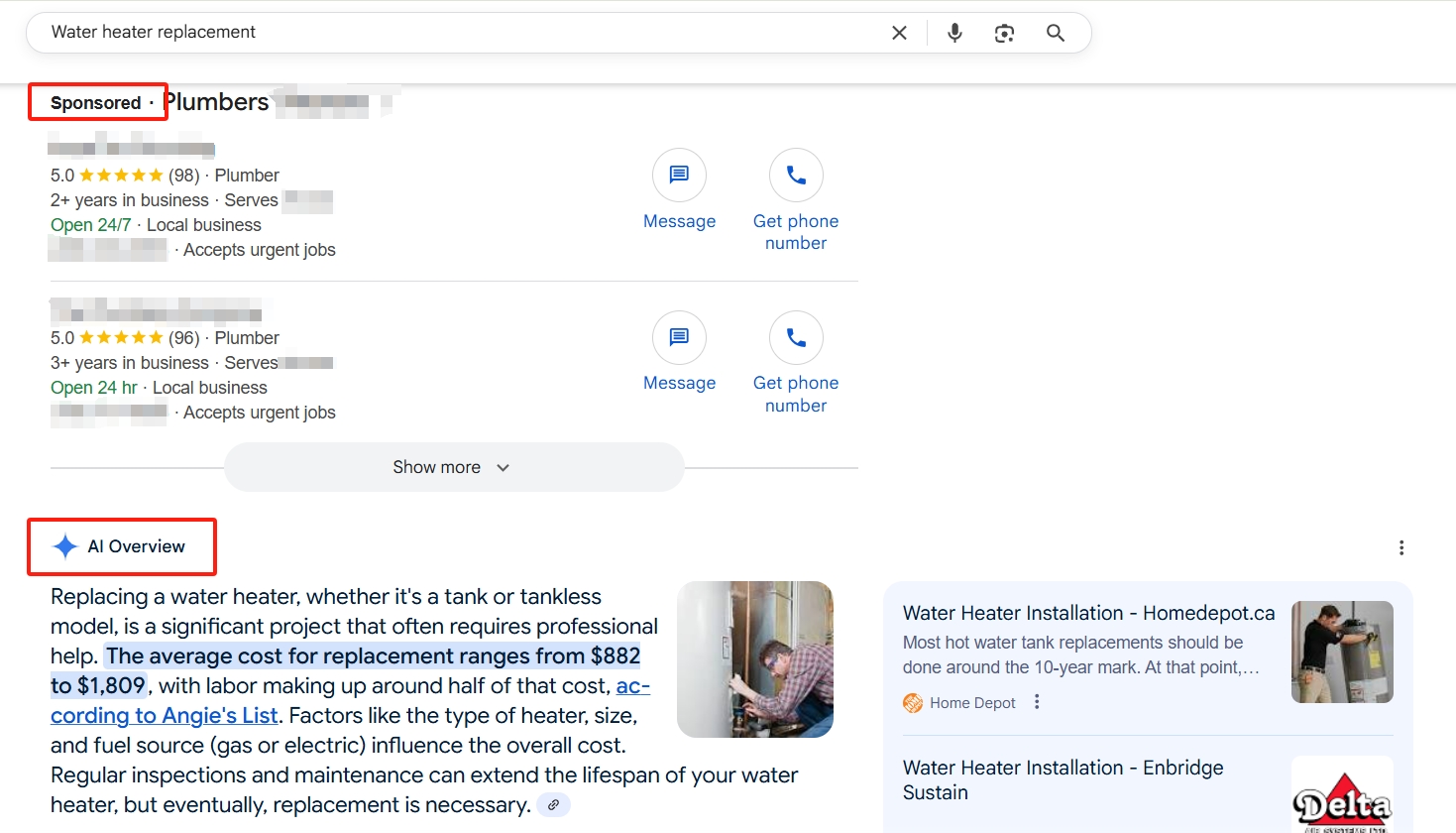The height and width of the screenshot is (833, 1456).
Task: Click the link icon after AI Overview text
Action: tap(553, 805)
